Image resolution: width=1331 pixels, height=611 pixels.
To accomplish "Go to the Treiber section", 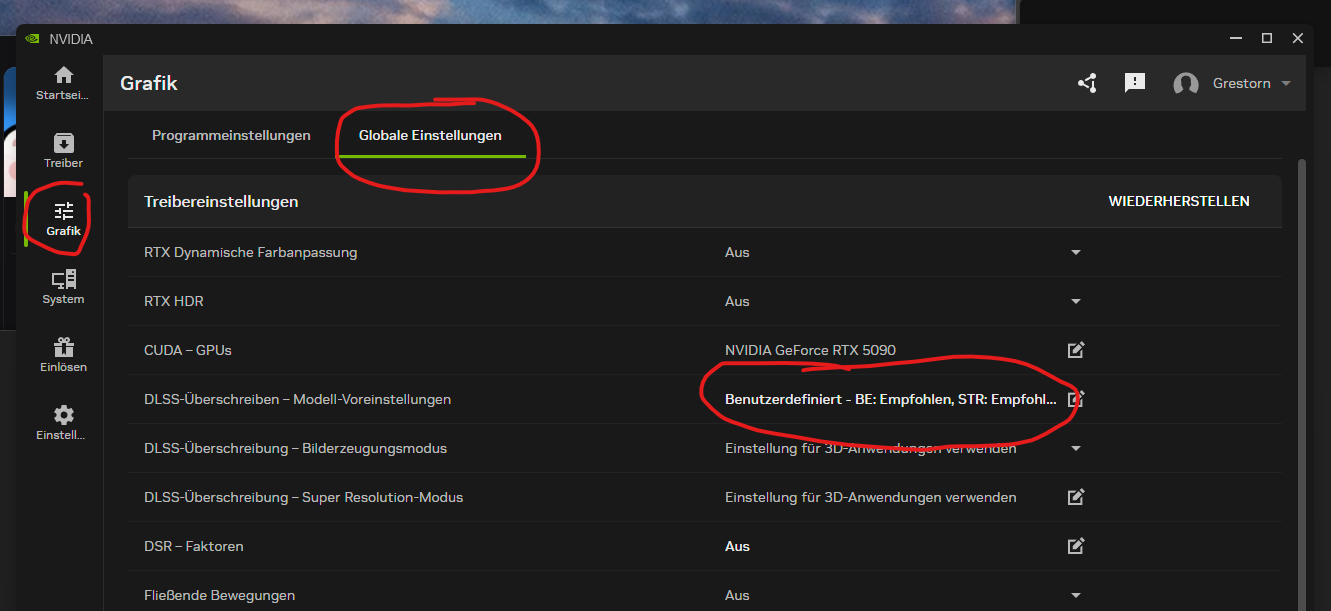I will 63,151.
